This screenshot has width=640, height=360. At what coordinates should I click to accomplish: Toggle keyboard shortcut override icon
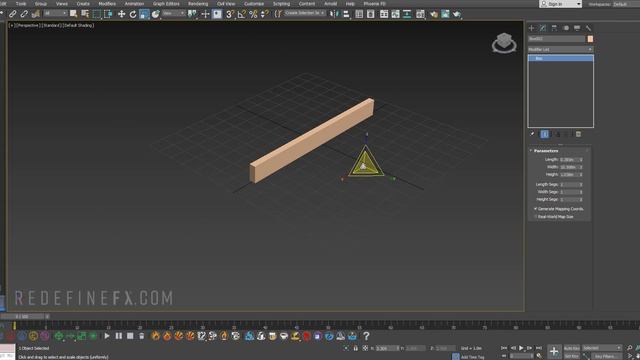pos(217,14)
